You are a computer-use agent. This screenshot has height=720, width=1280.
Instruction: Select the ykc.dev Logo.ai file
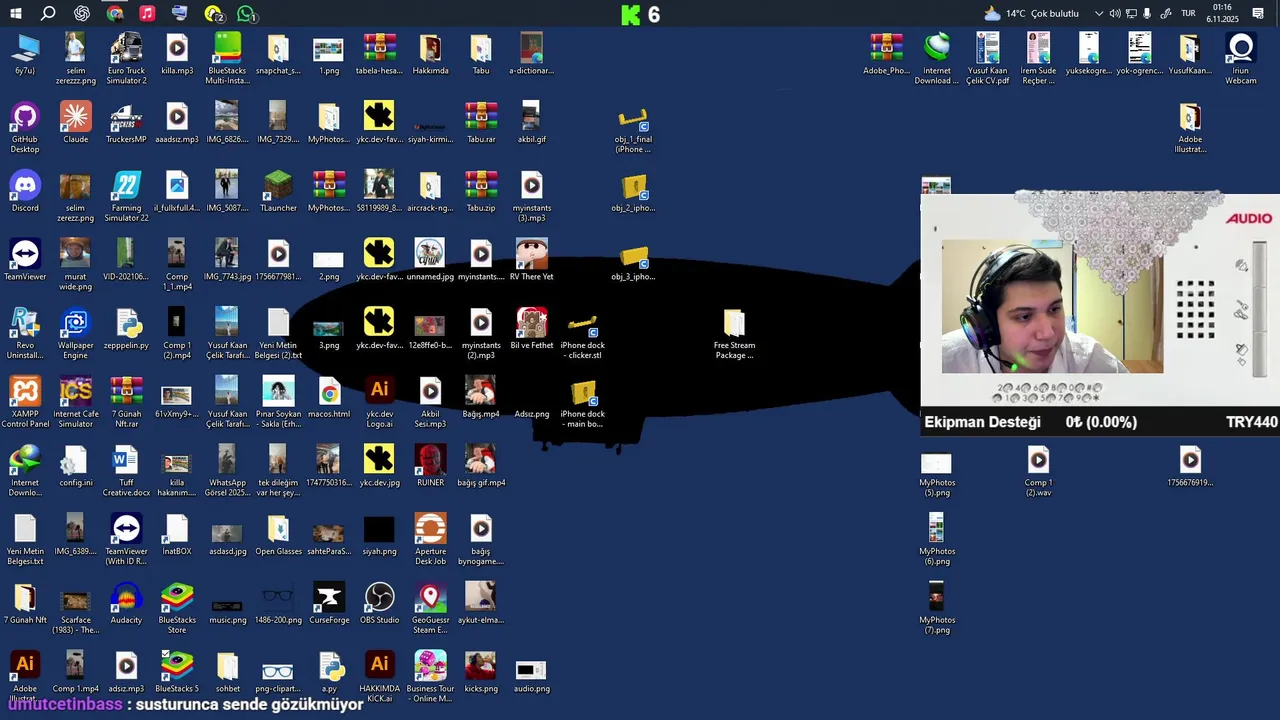coord(379,403)
